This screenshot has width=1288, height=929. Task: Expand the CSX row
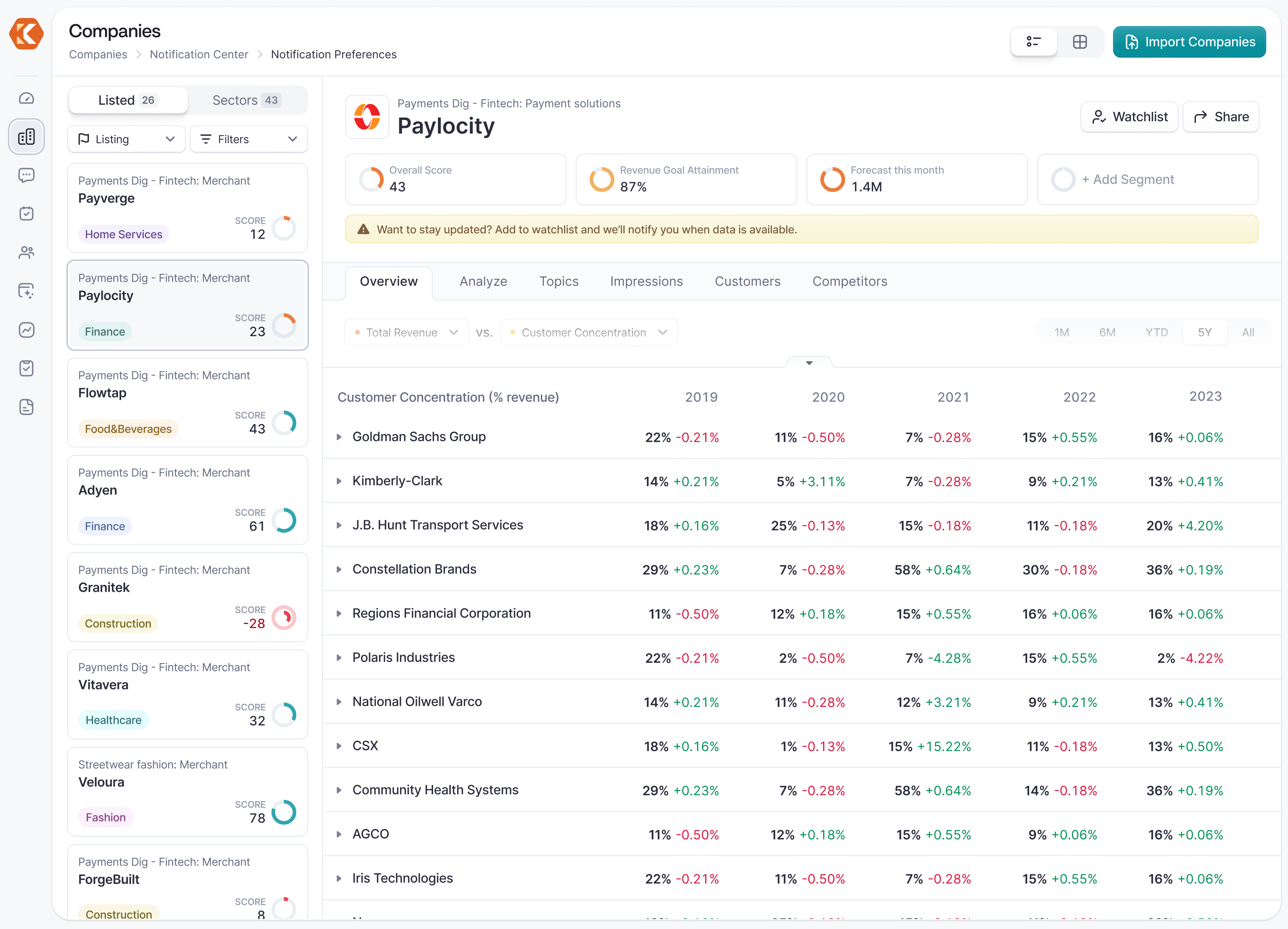tap(339, 746)
